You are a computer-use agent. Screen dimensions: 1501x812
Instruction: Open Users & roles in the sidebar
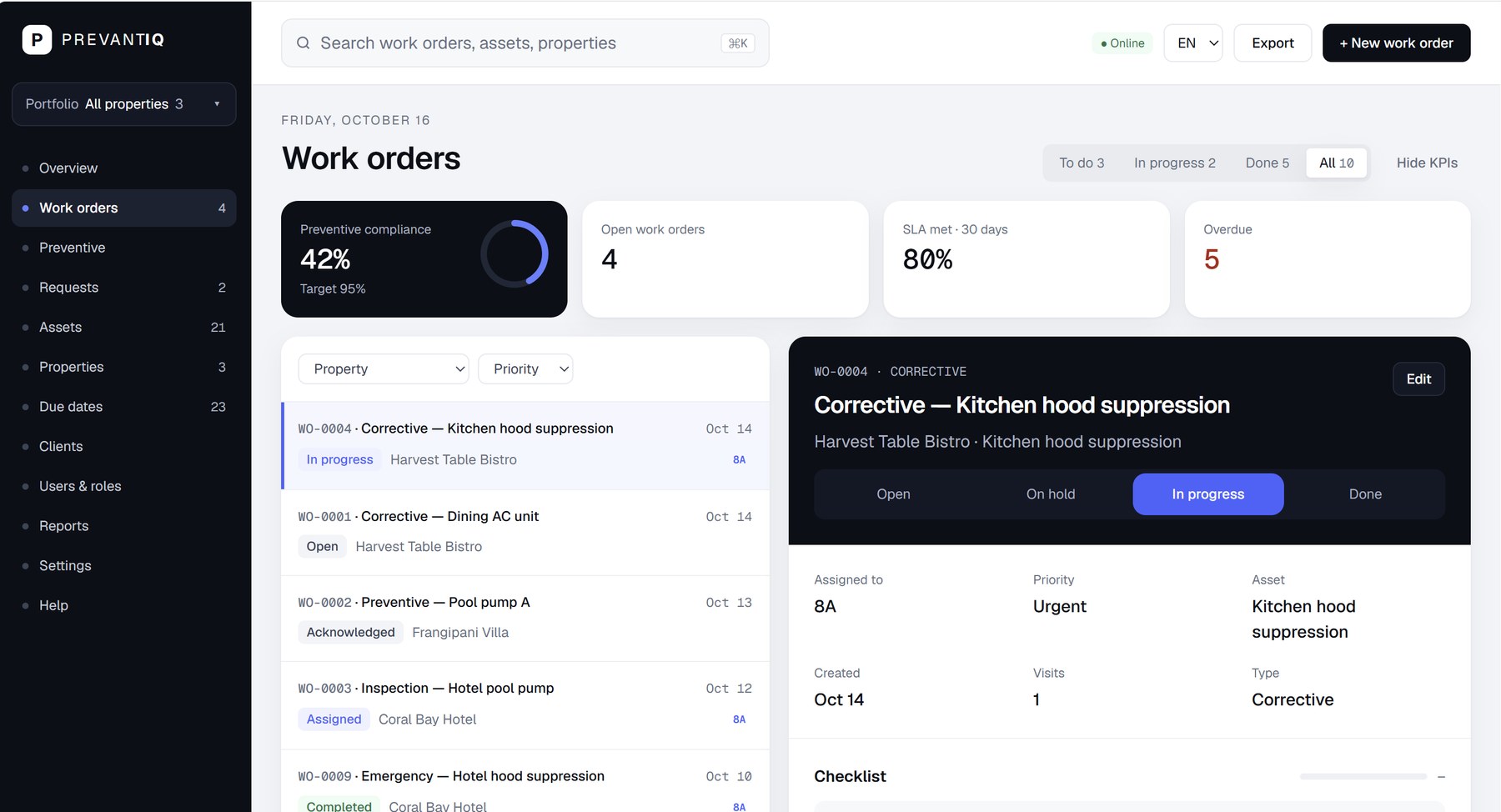point(123,486)
